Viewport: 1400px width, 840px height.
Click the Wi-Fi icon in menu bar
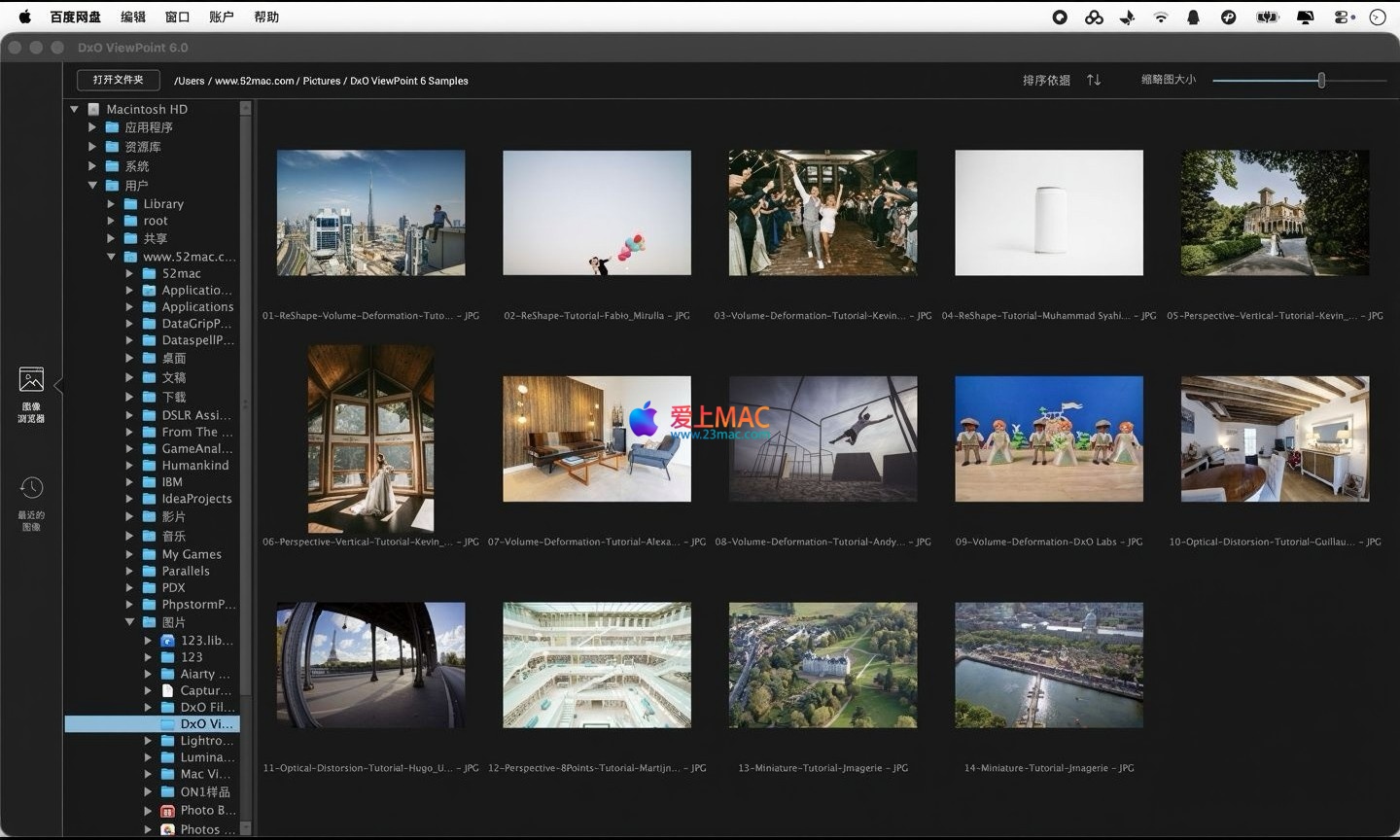click(x=1161, y=17)
